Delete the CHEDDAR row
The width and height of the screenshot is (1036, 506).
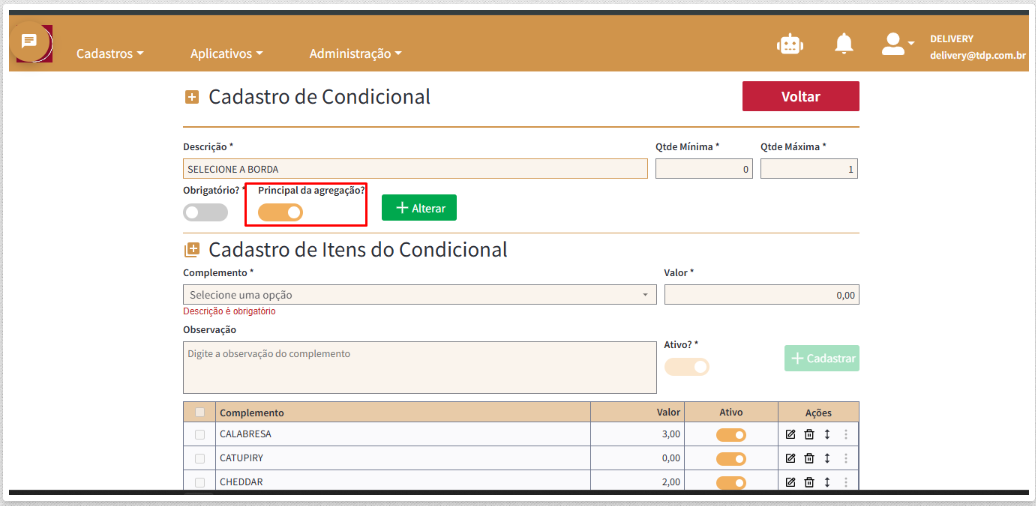(809, 482)
